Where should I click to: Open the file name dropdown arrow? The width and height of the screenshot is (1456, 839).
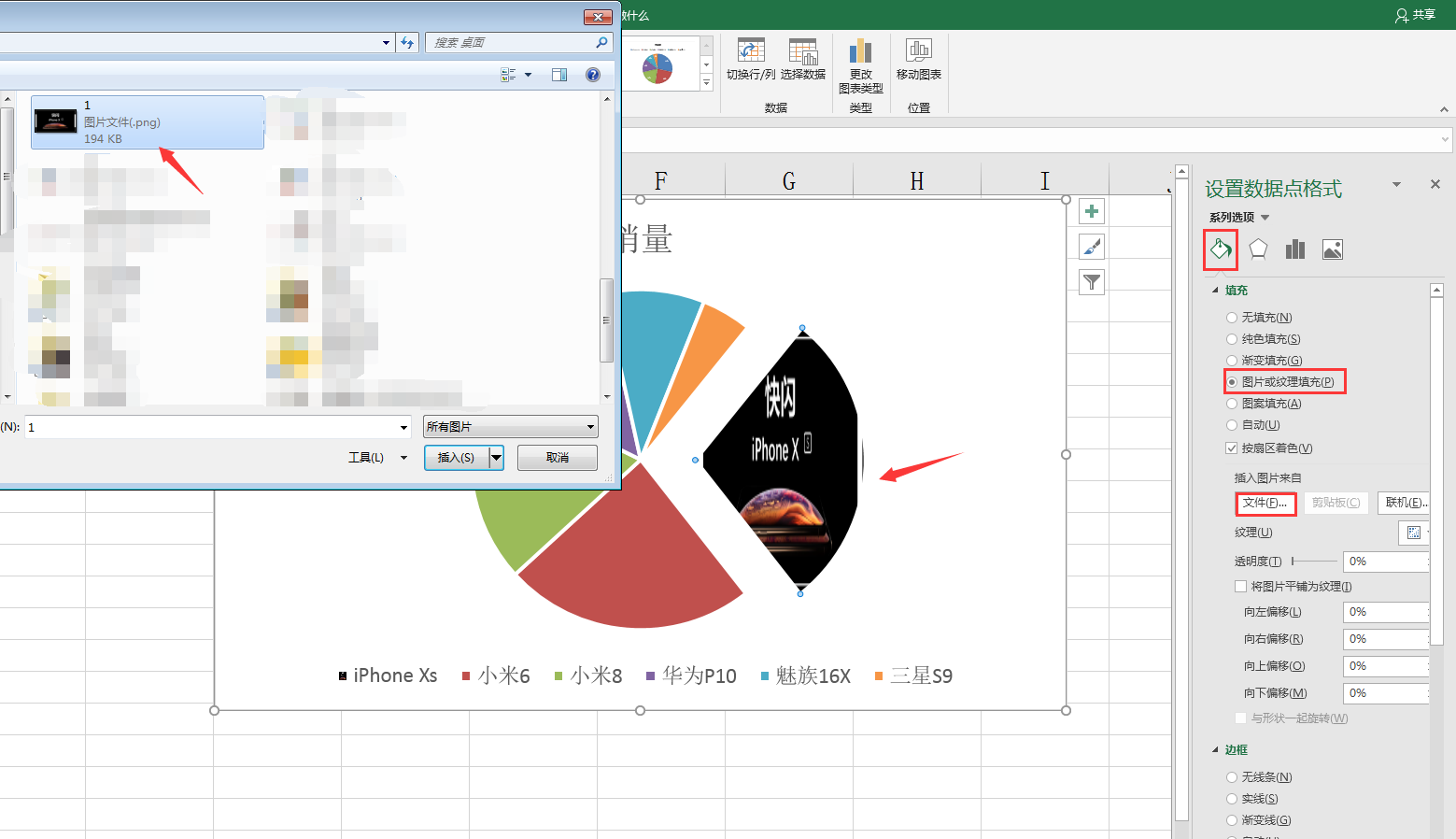(x=403, y=428)
